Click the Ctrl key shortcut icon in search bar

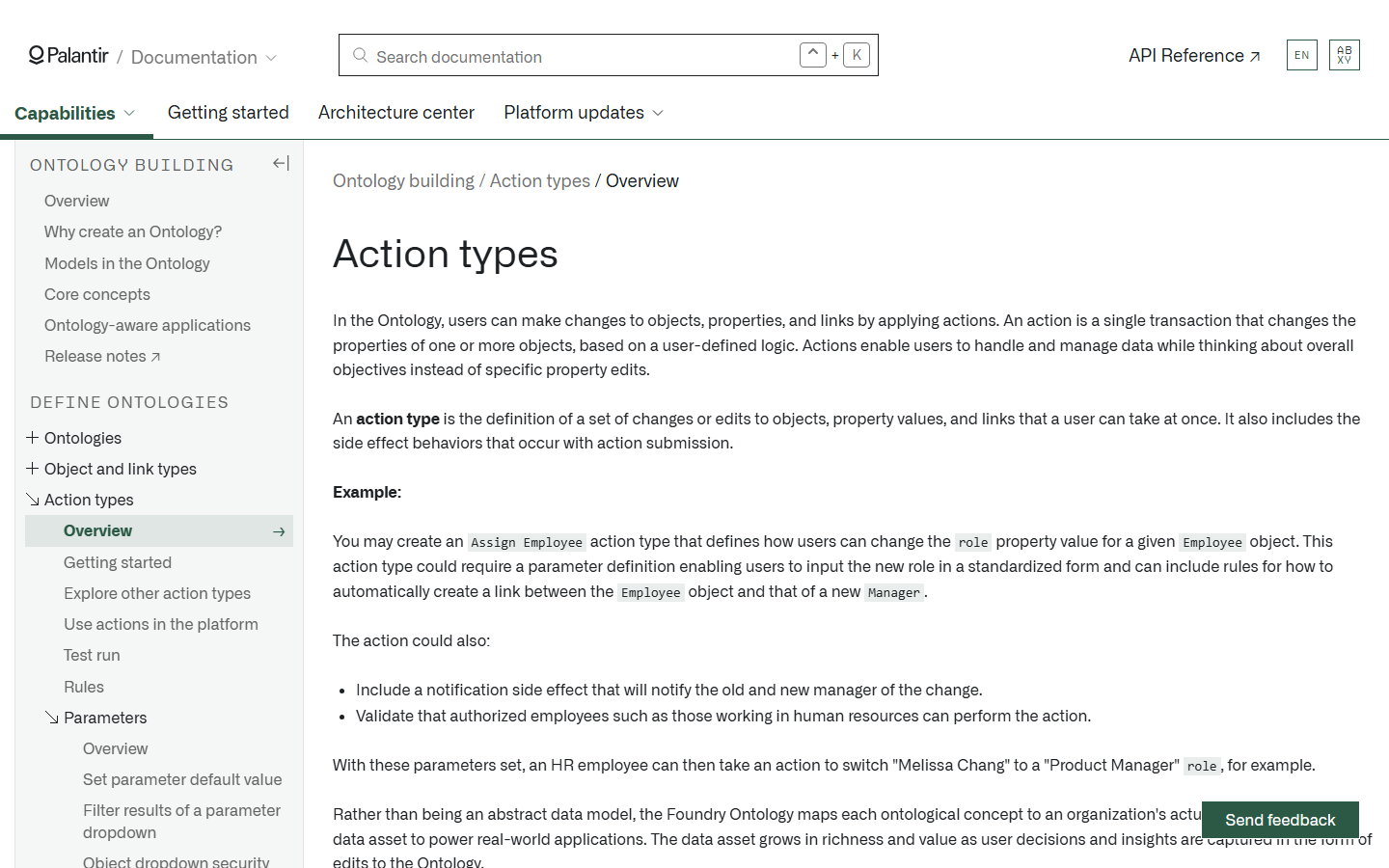tap(813, 55)
